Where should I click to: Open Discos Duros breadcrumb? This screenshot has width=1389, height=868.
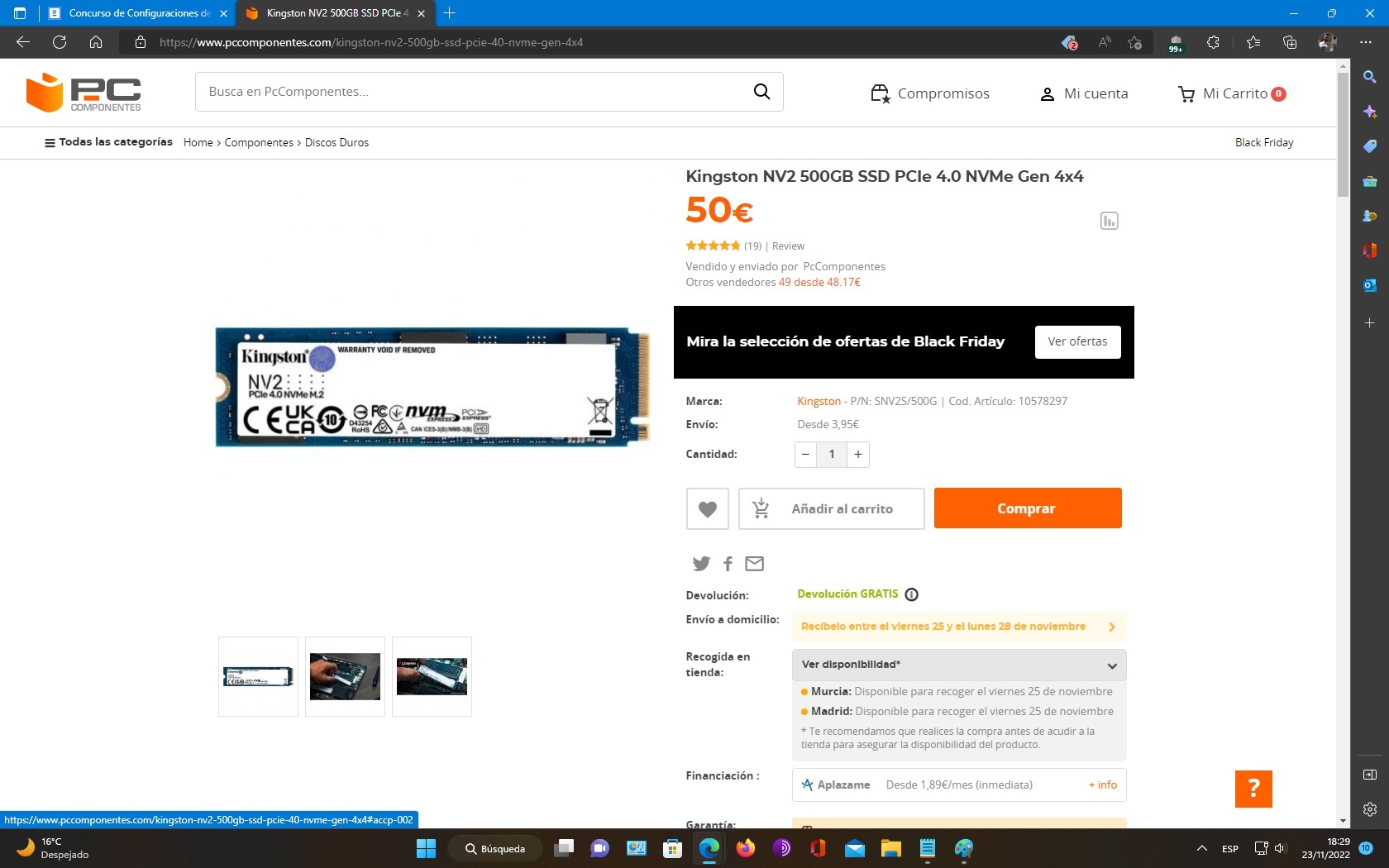(337, 142)
